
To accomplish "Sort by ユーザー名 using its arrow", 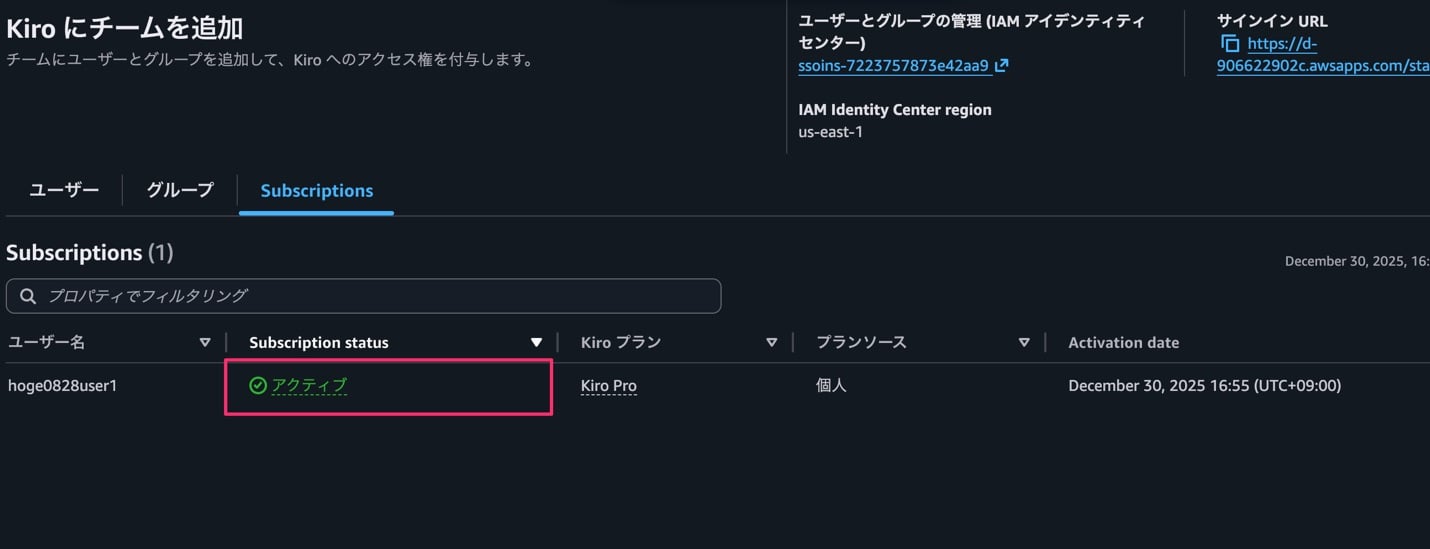I will pyautogui.click(x=205, y=342).
